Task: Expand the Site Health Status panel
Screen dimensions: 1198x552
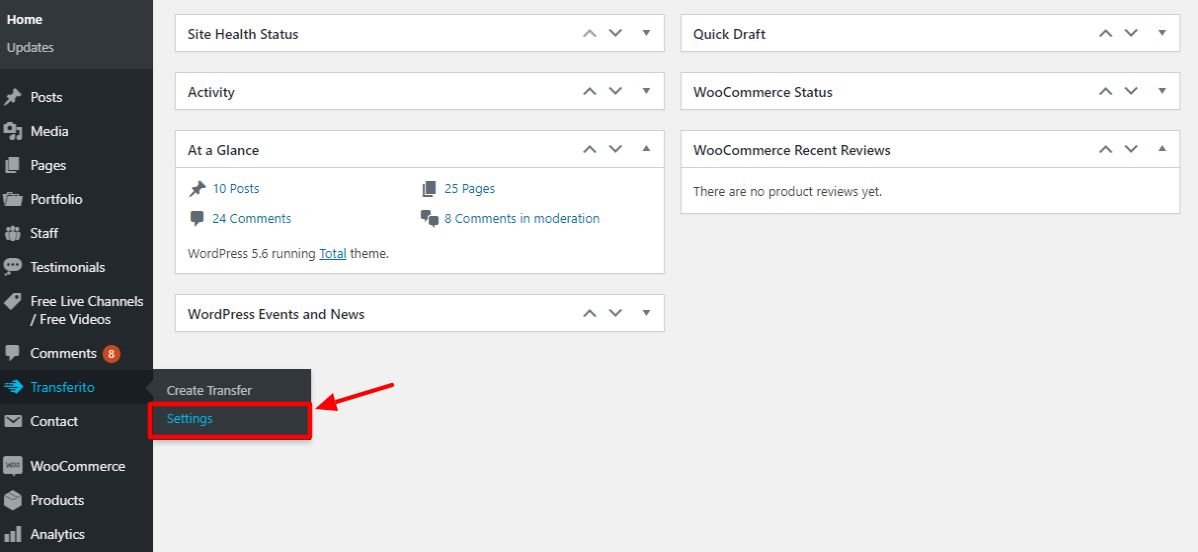Action: tap(646, 34)
